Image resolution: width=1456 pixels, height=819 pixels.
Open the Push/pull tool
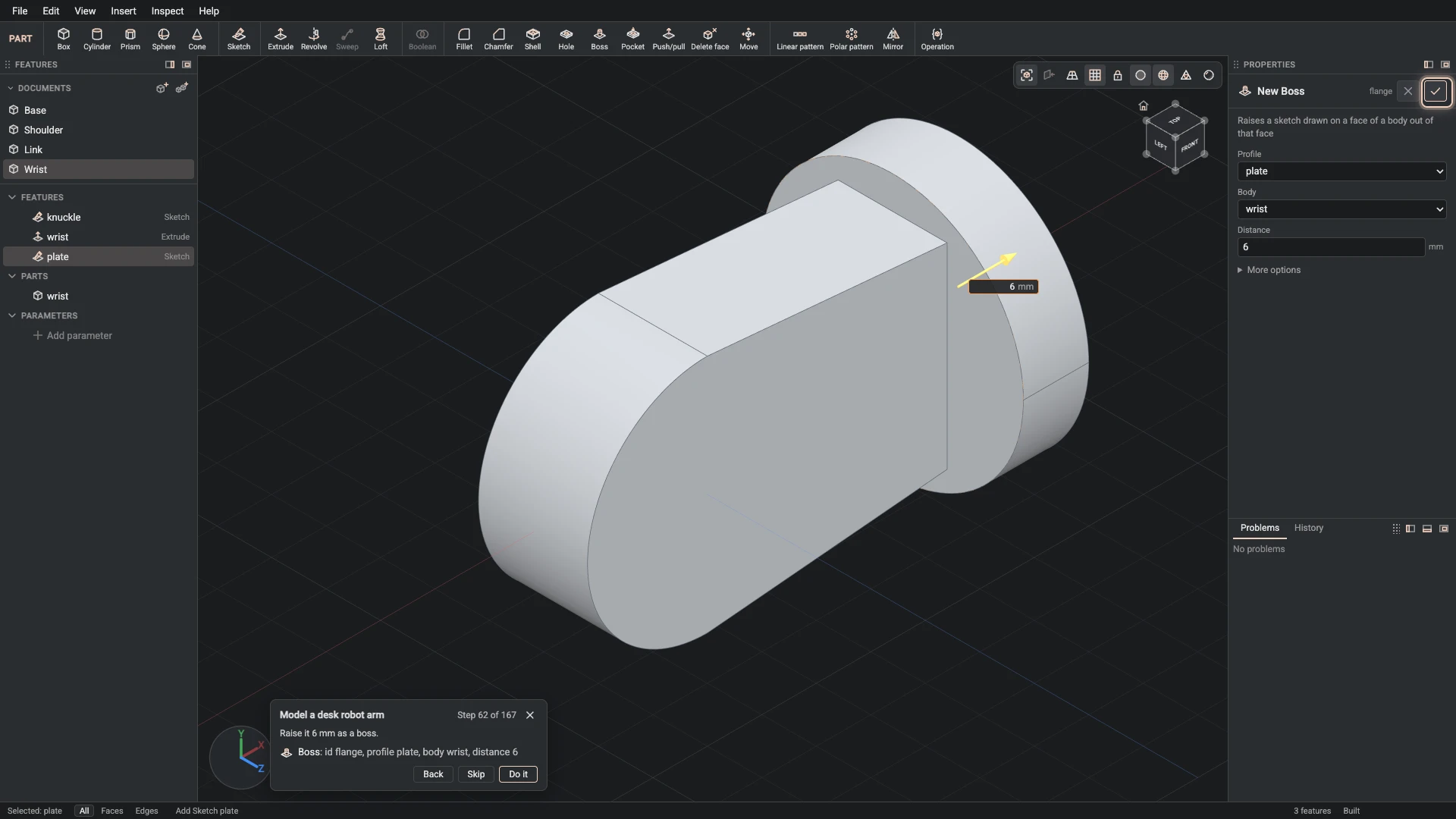(669, 39)
